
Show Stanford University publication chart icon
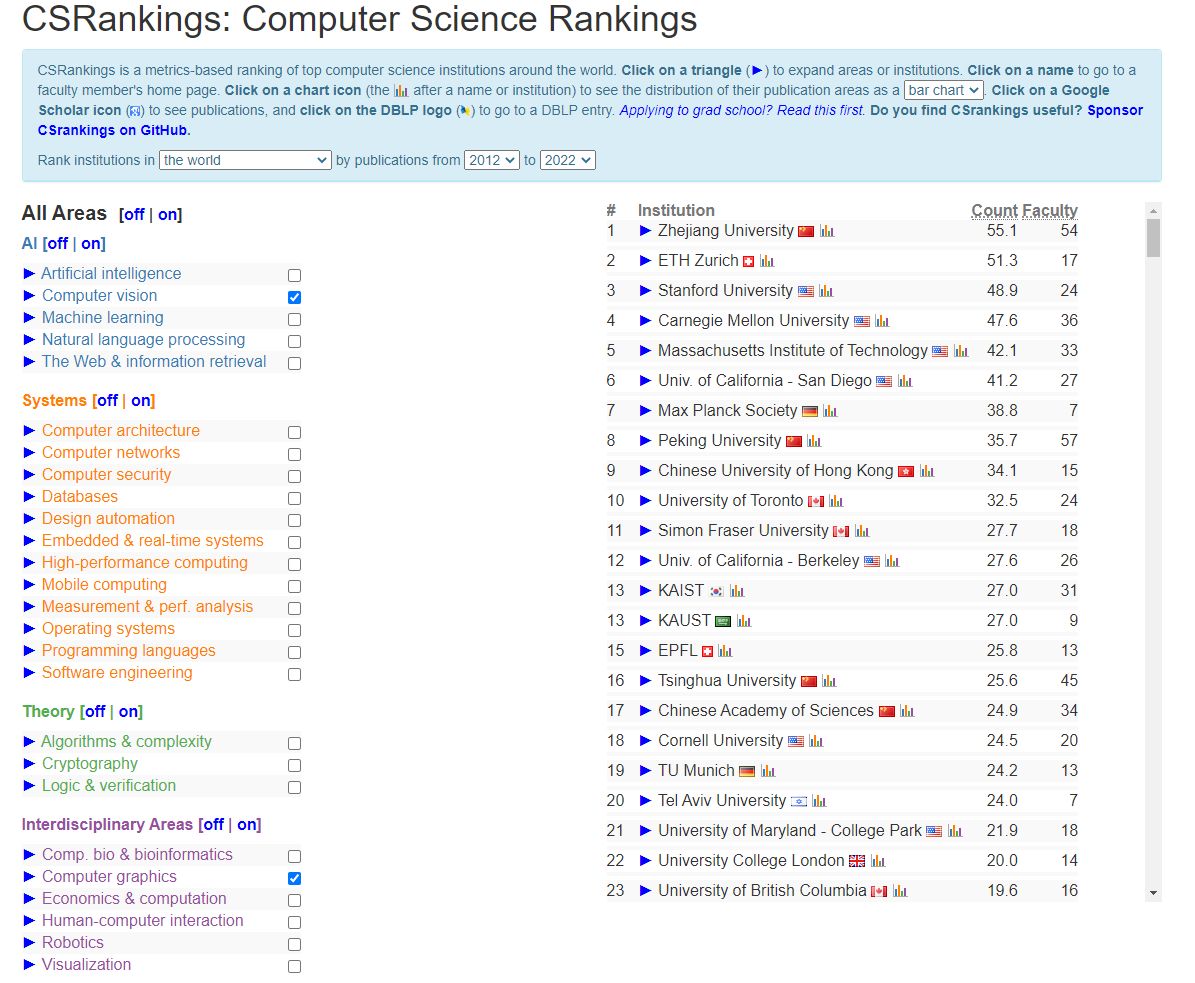click(826, 291)
